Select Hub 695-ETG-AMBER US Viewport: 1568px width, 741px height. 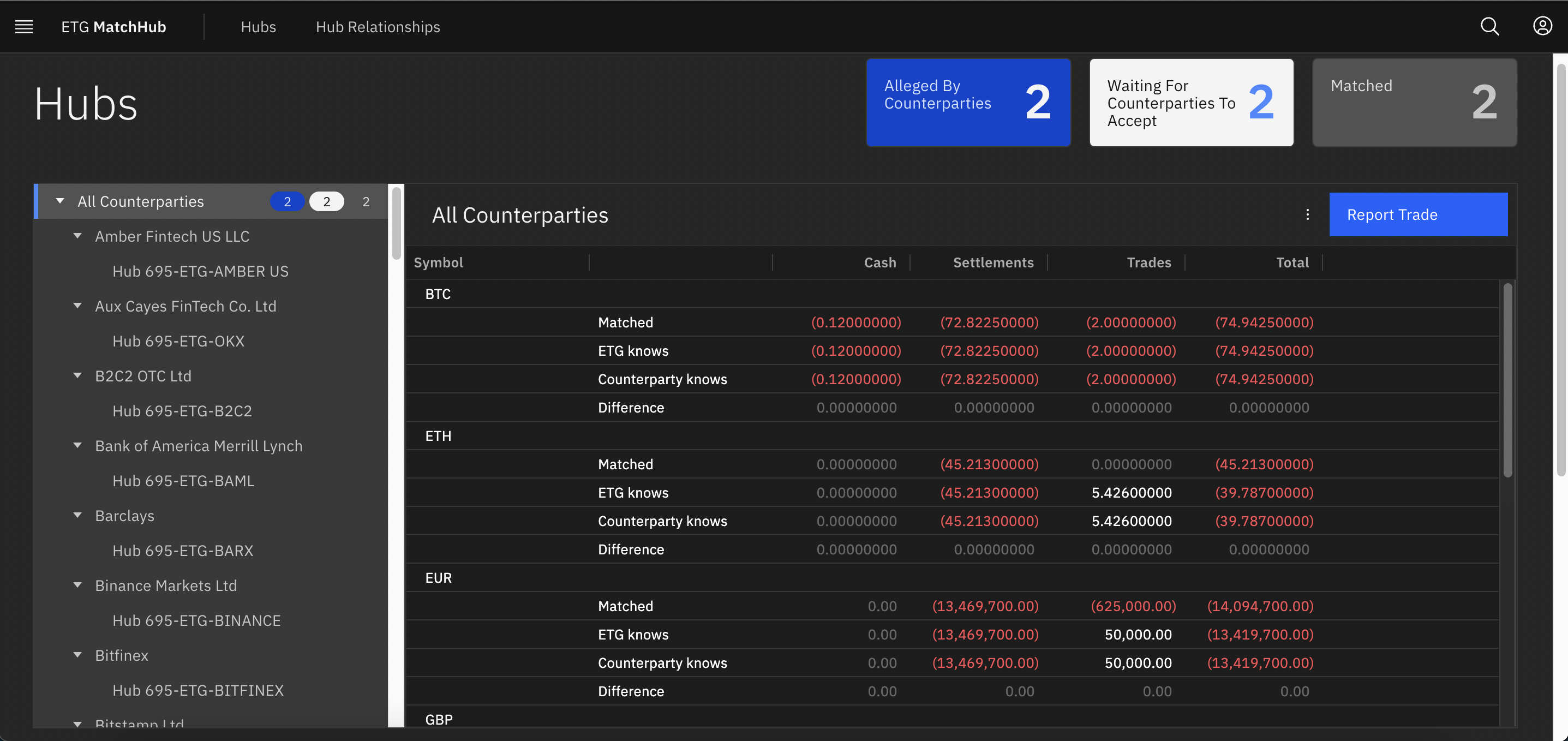click(200, 271)
